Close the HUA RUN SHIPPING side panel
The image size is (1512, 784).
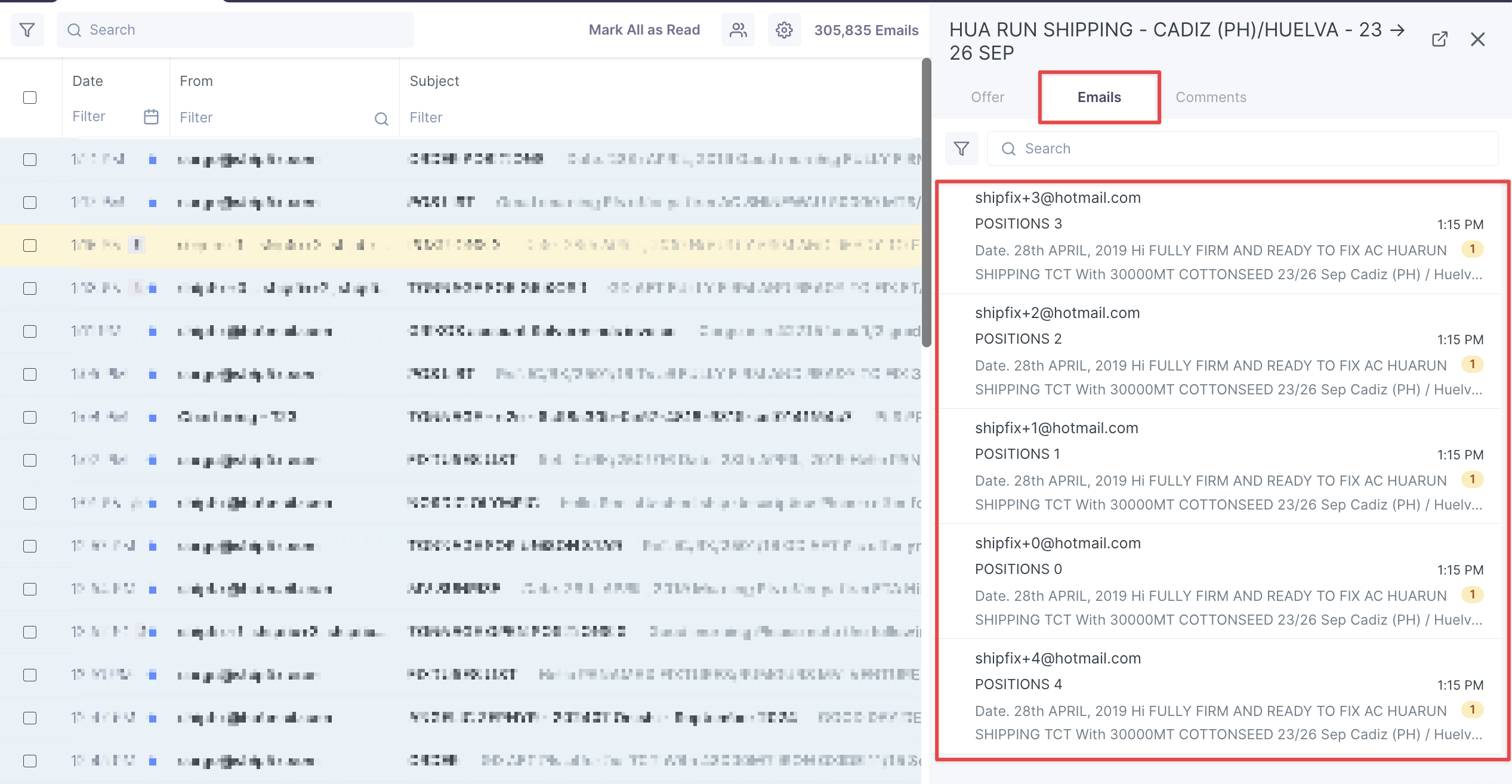pos(1477,39)
